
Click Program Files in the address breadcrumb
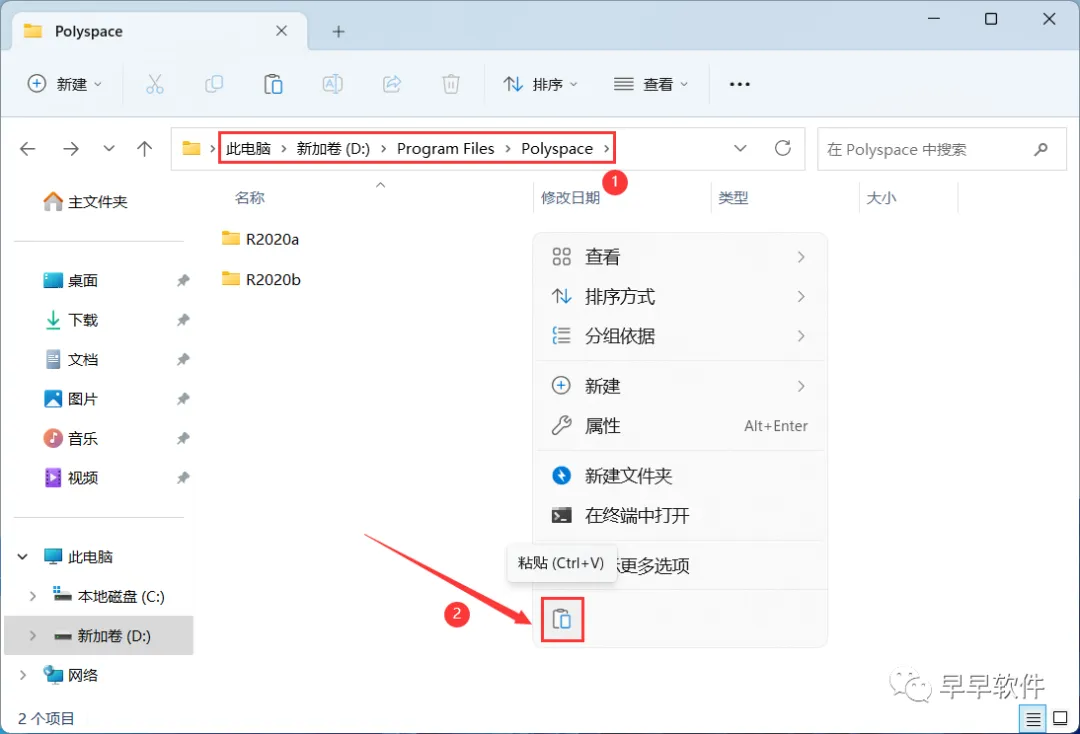[446, 149]
